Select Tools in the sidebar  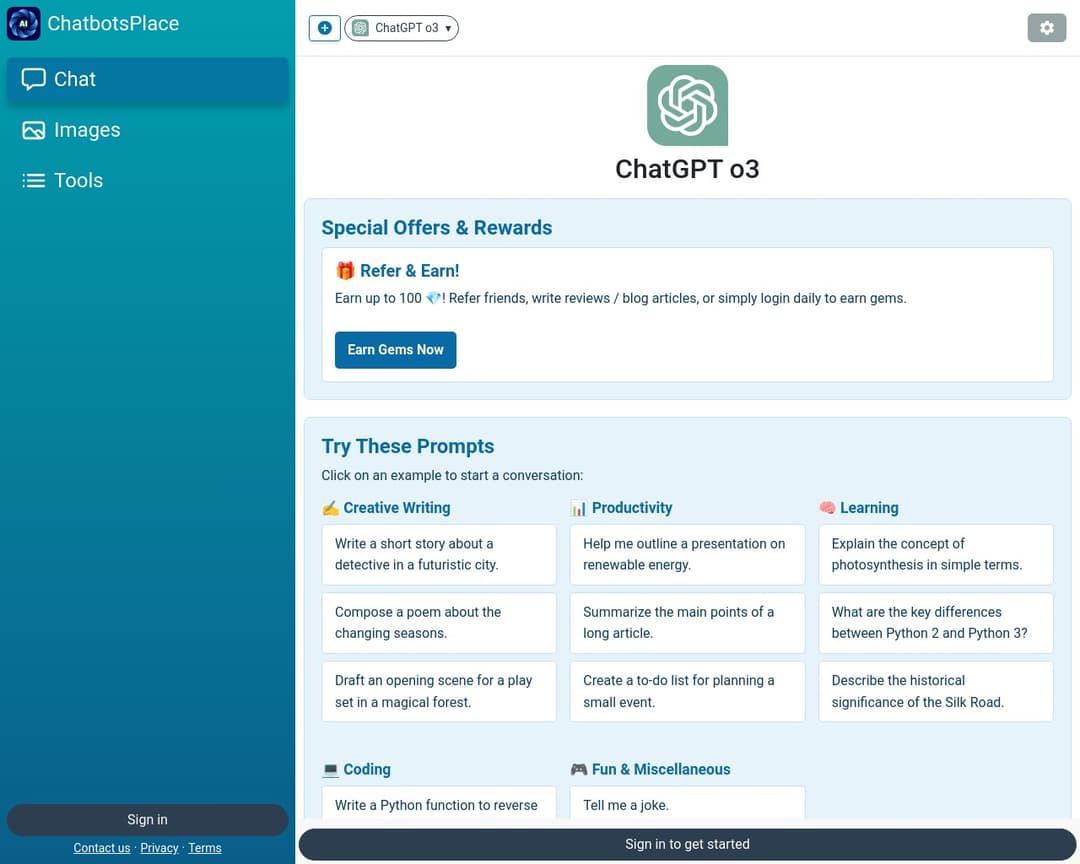click(76, 180)
